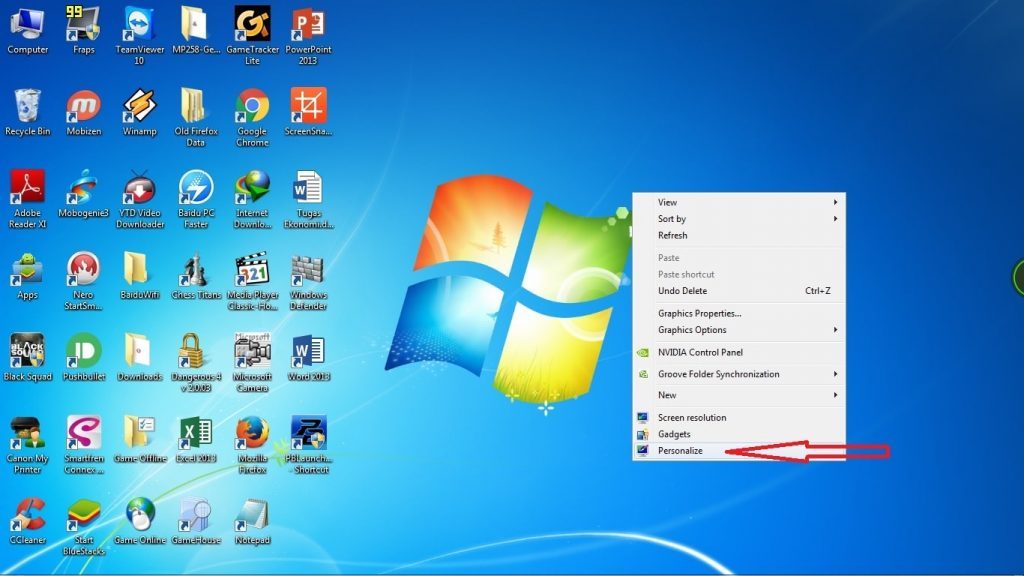The height and width of the screenshot is (576, 1024).
Task: Click the Tugas Ekonomi Word document
Action: pyautogui.click(x=308, y=187)
